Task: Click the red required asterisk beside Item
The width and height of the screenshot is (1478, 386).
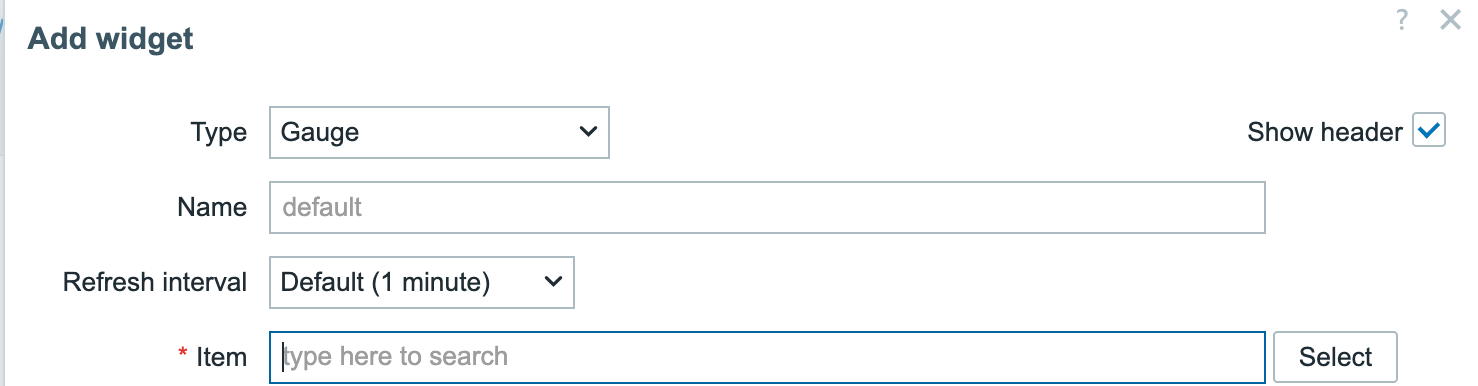Action: pos(183,353)
